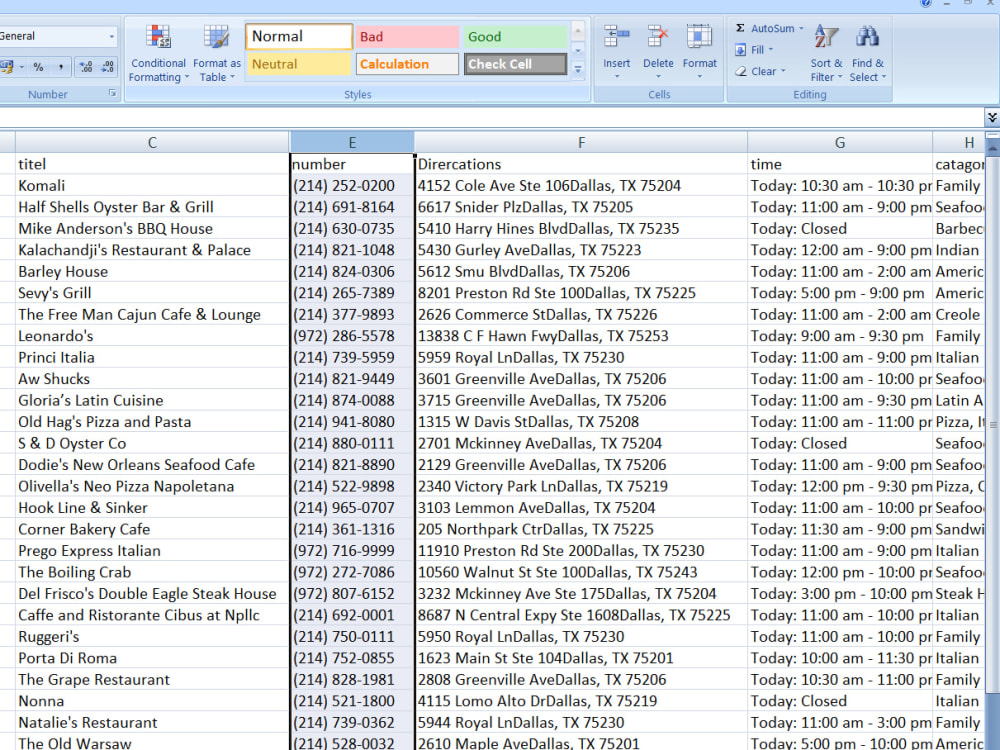
Task: Apply the Check Cell style
Action: (x=515, y=64)
